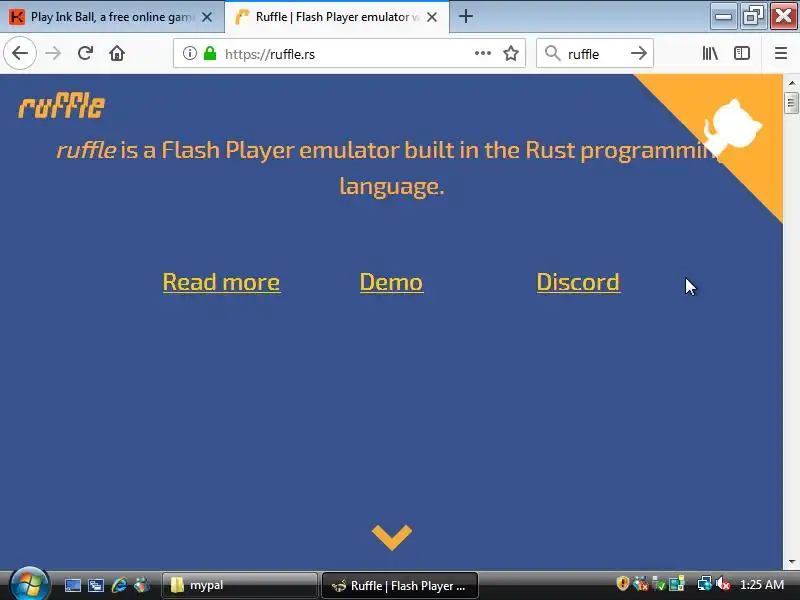This screenshot has height=600, width=800.
Task: Show site information icon in address bar
Action: coord(190,53)
